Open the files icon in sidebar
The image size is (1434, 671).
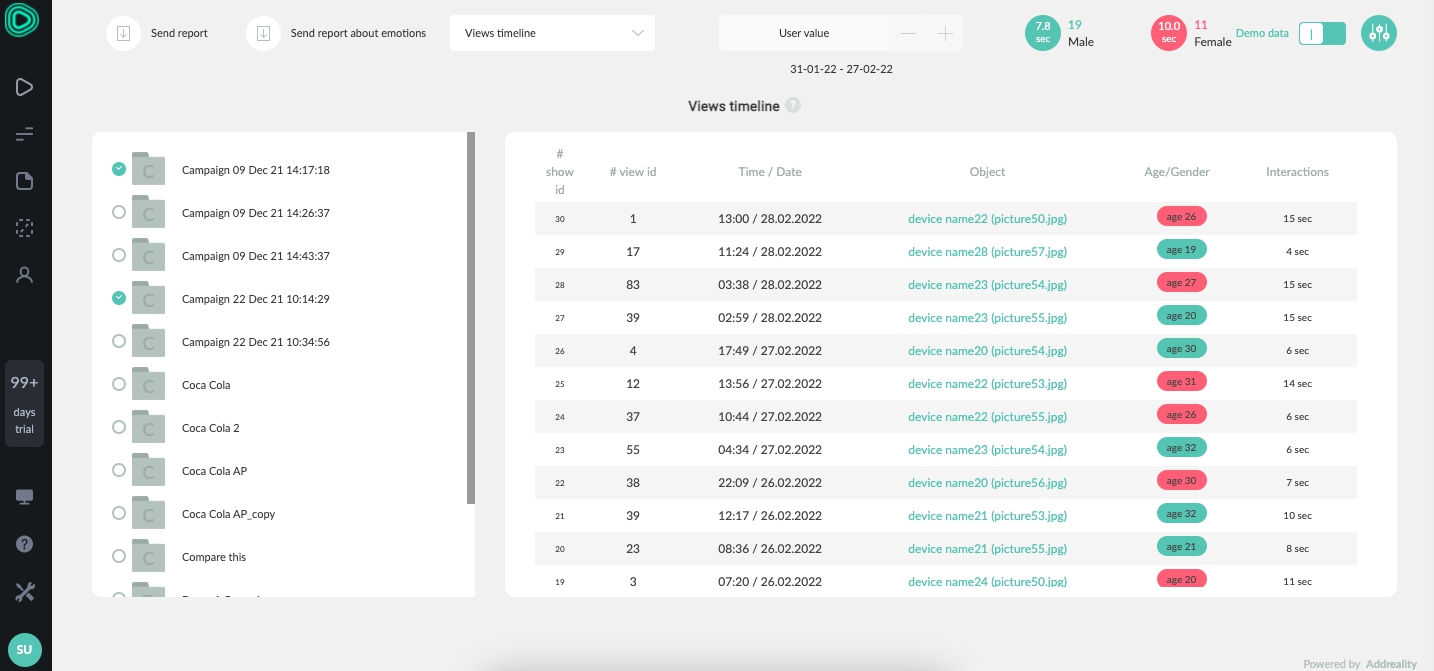coord(25,181)
